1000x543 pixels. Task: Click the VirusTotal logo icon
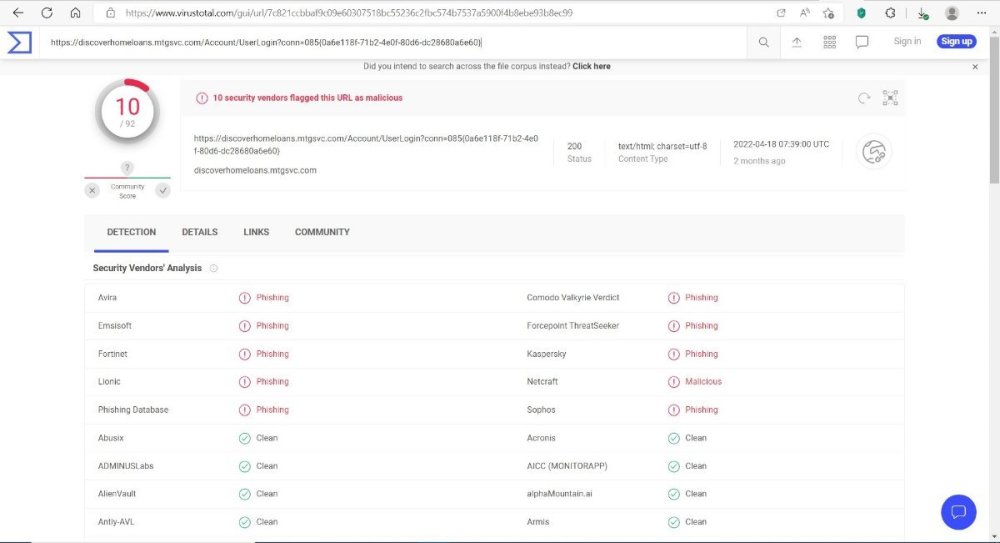click(19, 42)
